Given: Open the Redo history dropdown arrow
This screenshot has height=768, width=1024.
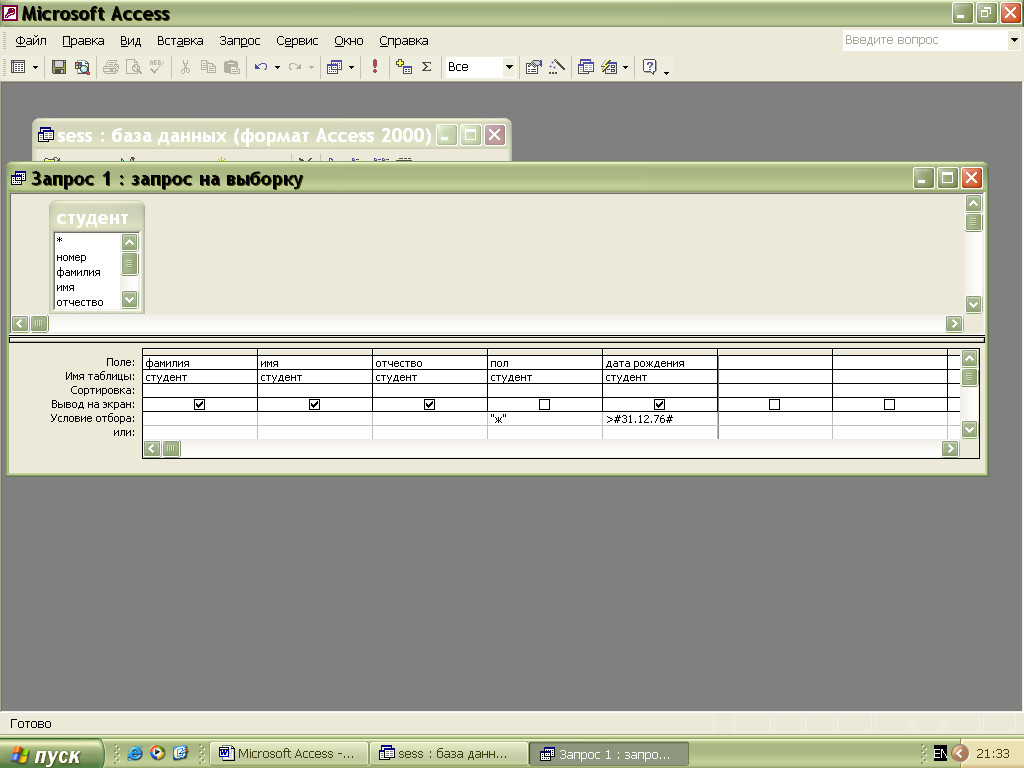Looking at the screenshot, I should (312, 67).
